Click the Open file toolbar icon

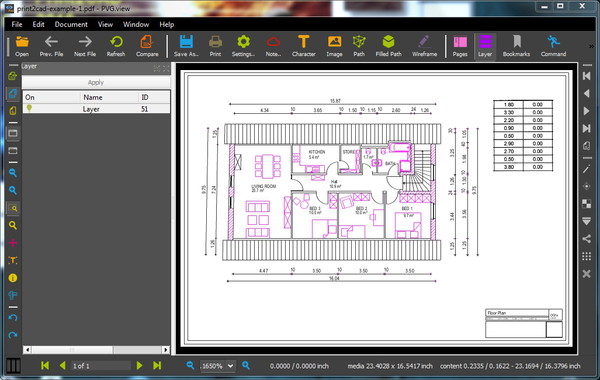click(22, 46)
